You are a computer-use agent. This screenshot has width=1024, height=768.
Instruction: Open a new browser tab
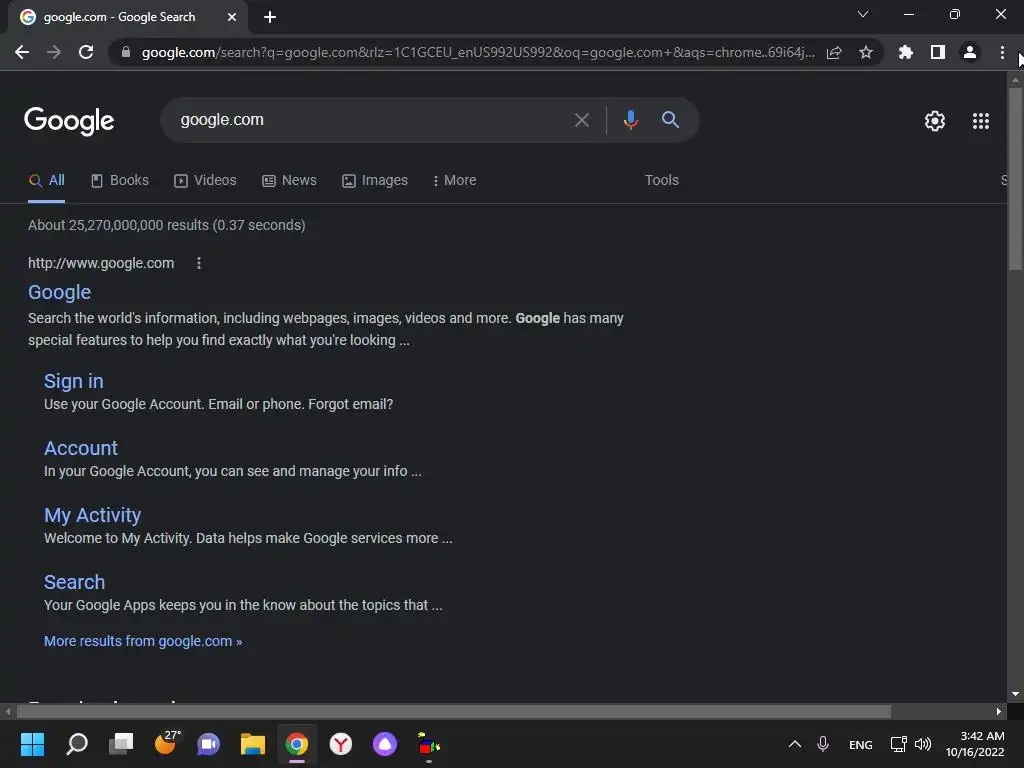270,17
